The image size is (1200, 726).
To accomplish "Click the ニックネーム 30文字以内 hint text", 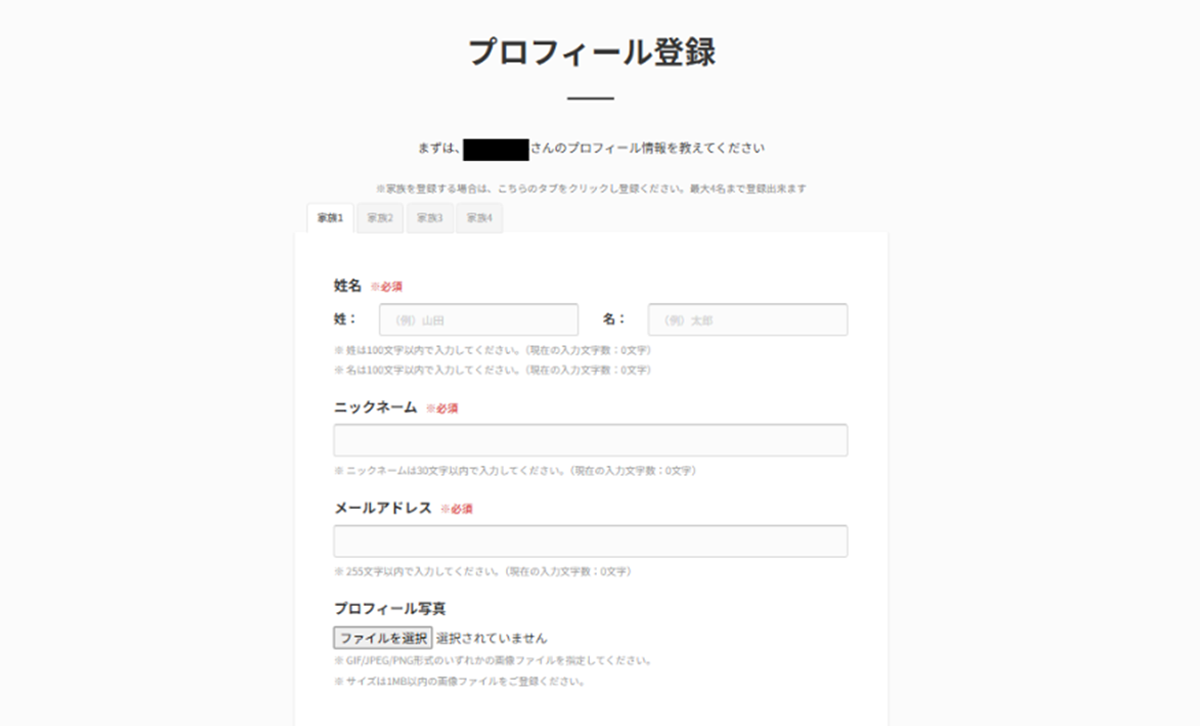I will point(515,470).
